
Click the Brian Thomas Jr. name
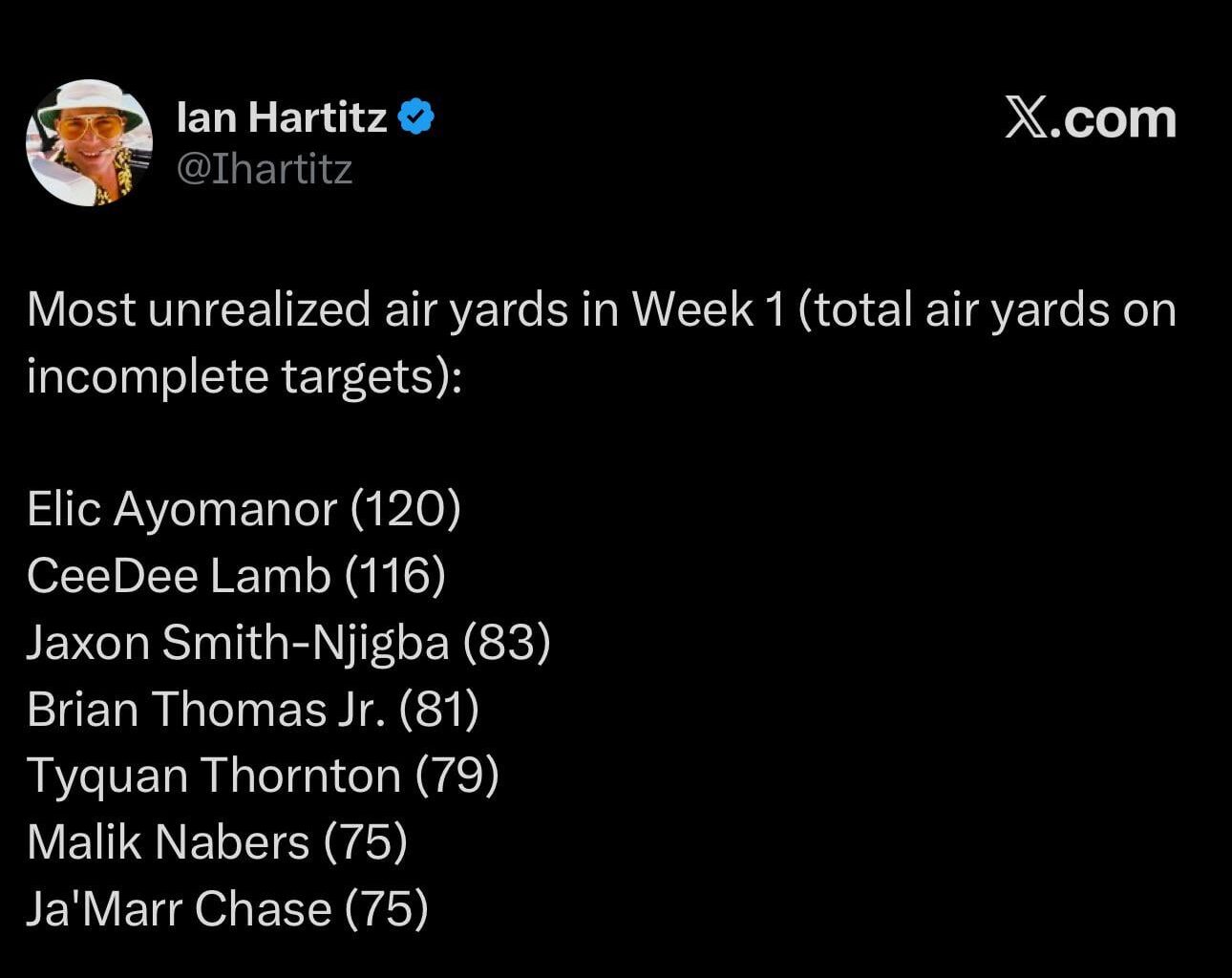point(206,709)
